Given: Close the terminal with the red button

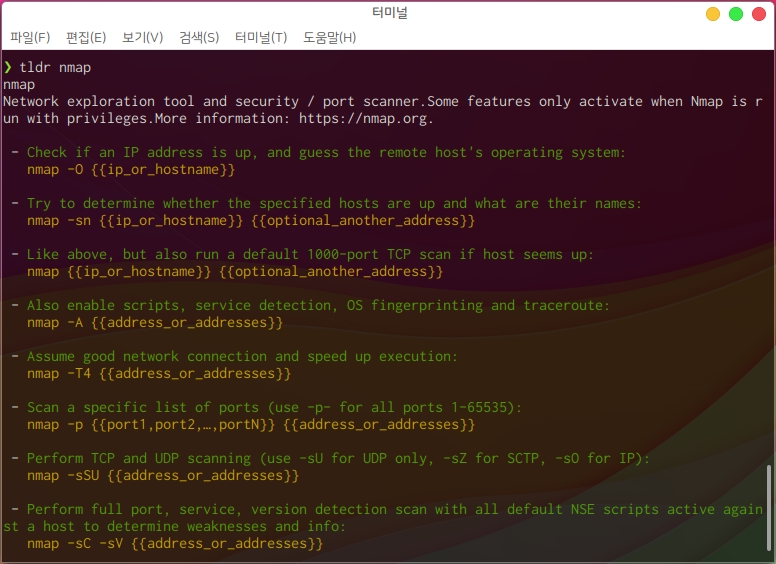Looking at the screenshot, I should (759, 14).
